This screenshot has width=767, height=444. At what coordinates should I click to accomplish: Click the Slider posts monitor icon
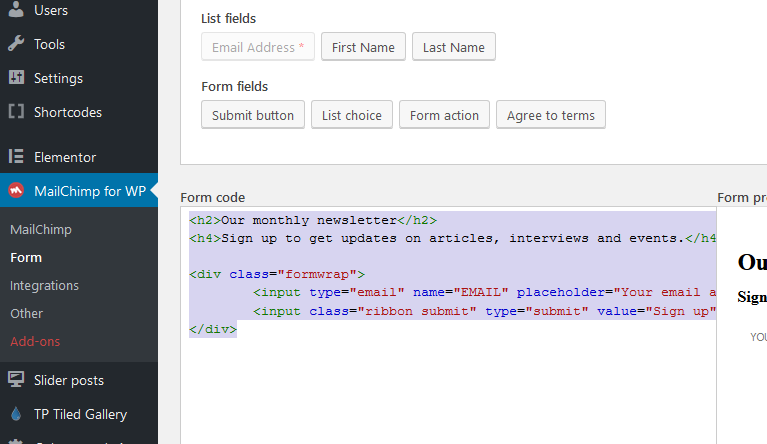point(16,380)
